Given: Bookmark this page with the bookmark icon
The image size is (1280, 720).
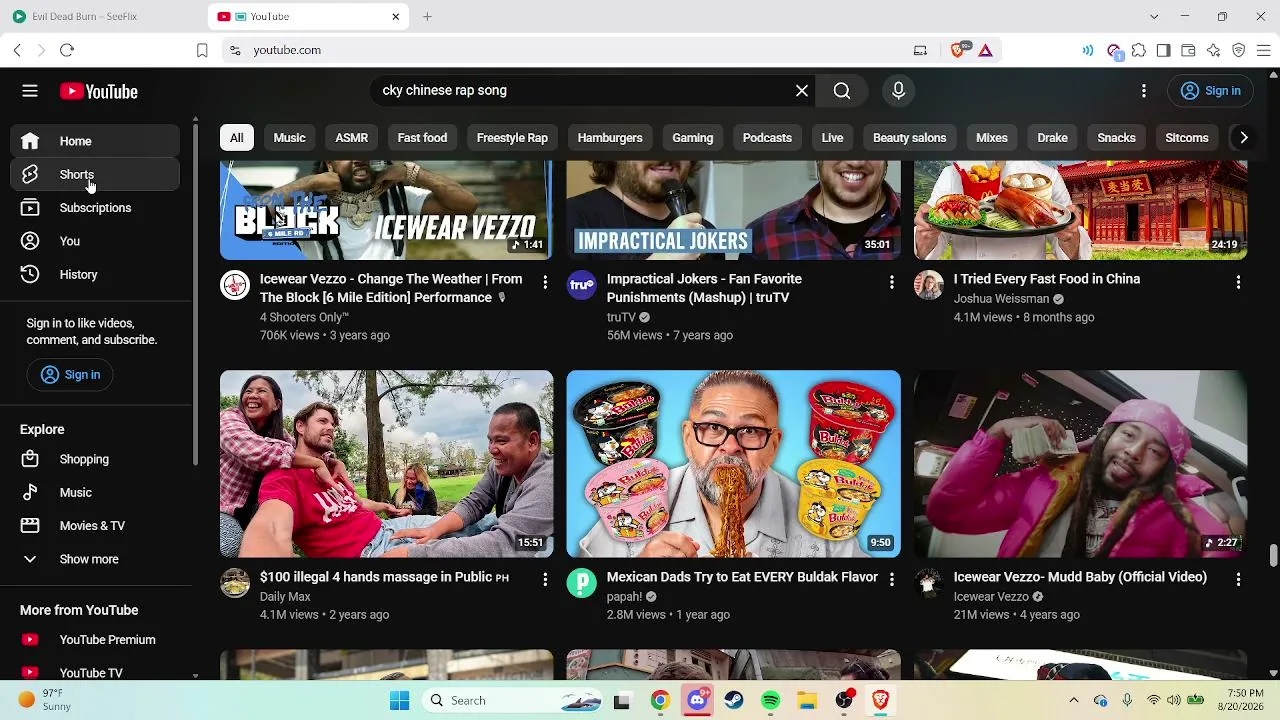Looking at the screenshot, I should tap(202, 50).
